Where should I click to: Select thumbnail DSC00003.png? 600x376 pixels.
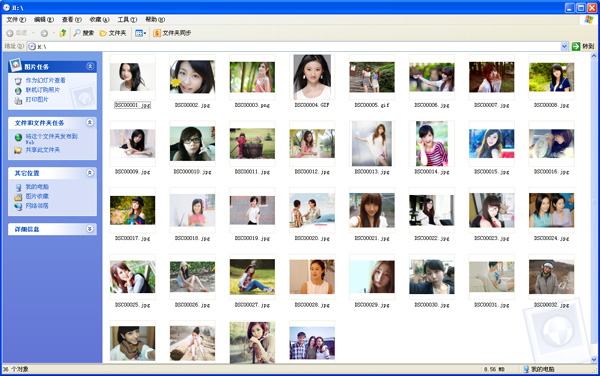click(252, 77)
